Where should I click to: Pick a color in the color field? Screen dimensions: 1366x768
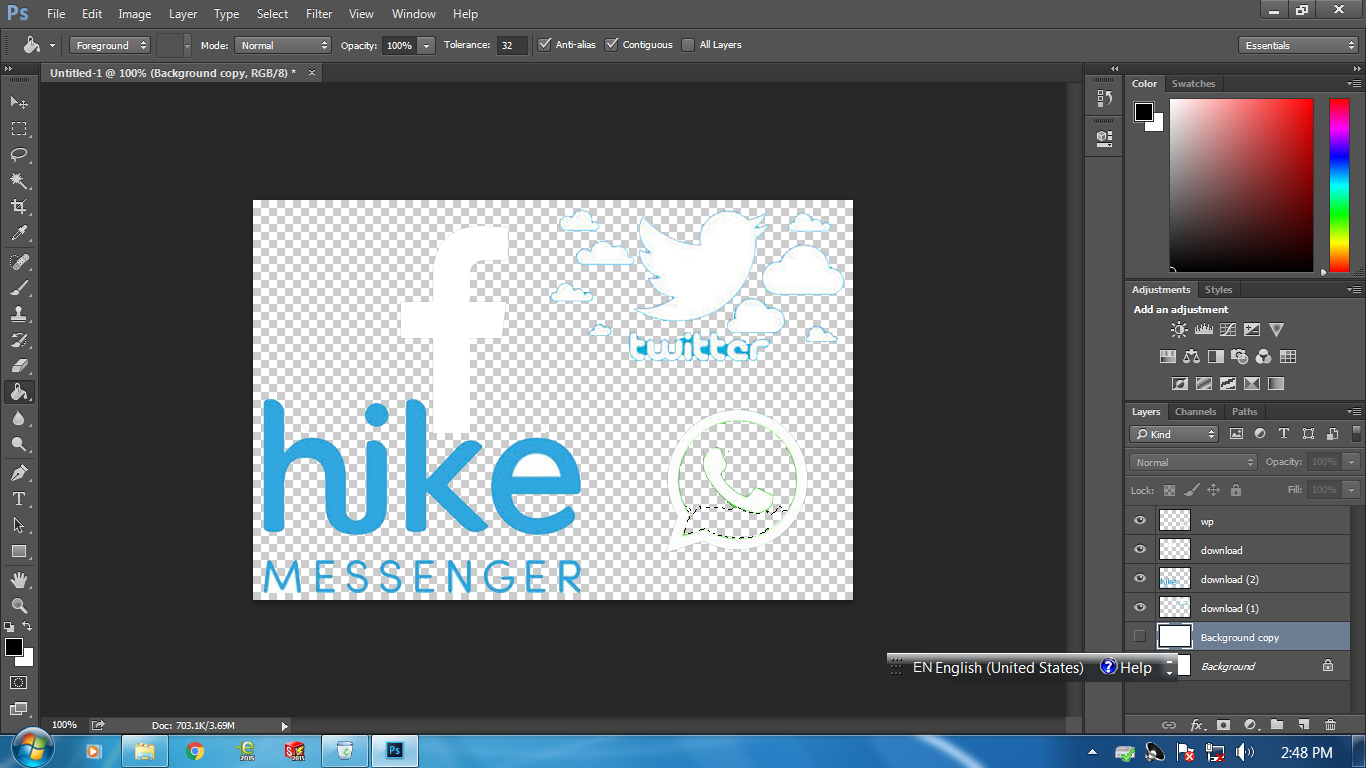pos(1241,185)
